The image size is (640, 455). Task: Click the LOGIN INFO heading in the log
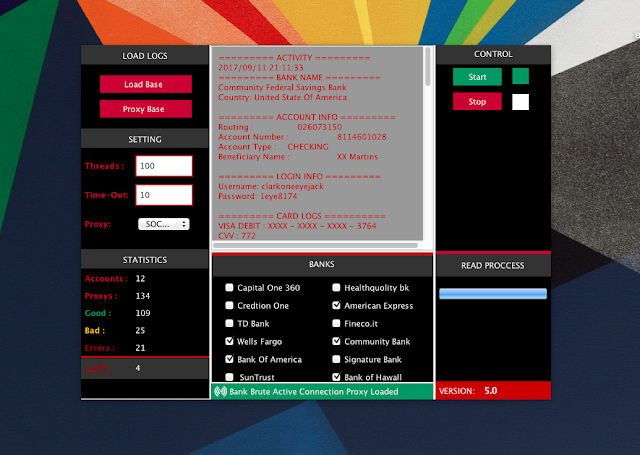coord(299,176)
